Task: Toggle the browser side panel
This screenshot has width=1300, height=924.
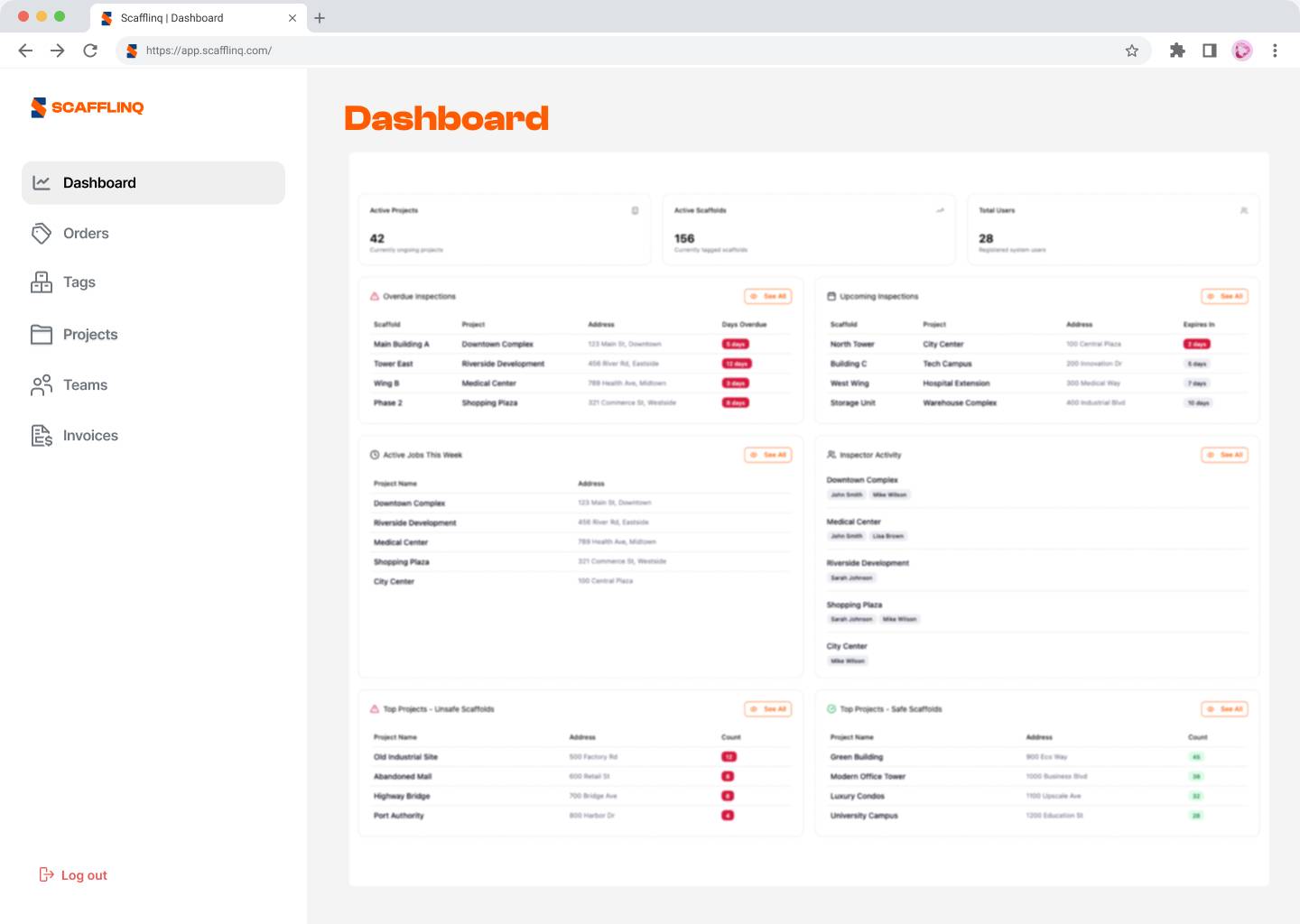Action: pos(1210,51)
